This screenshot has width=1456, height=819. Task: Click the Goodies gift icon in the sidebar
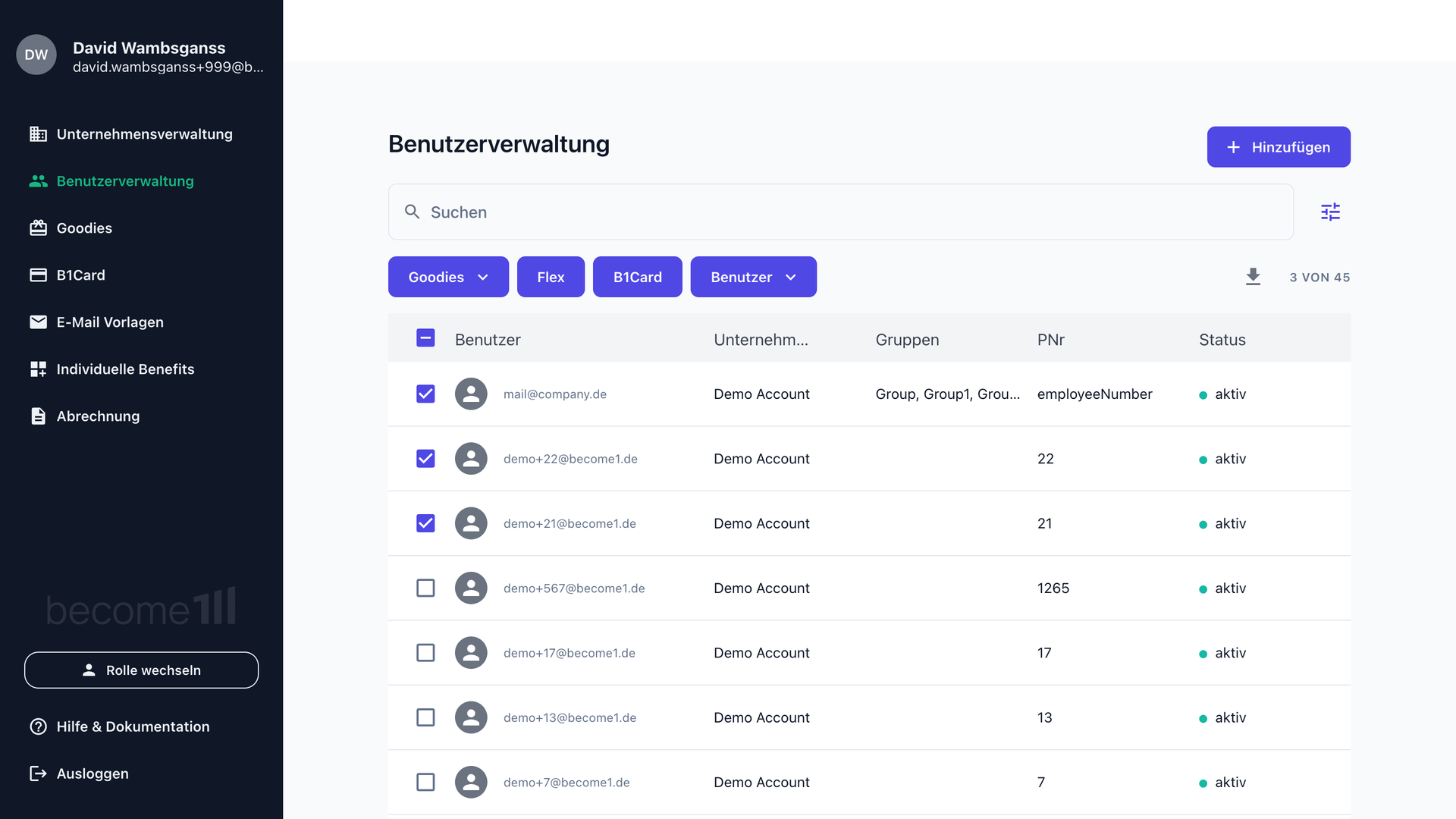coord(38,228)
